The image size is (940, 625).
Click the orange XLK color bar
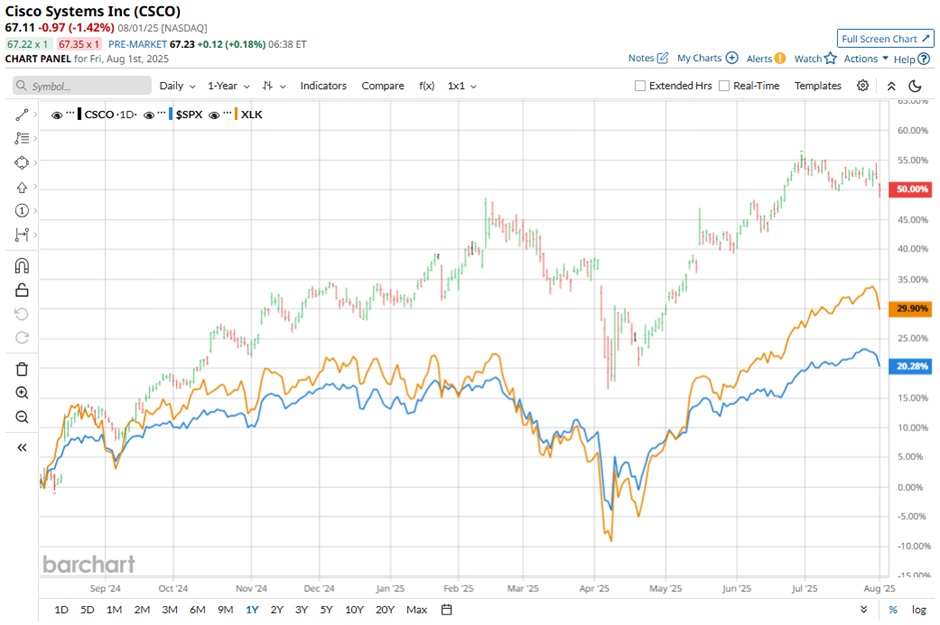click(x=236, y=114)
